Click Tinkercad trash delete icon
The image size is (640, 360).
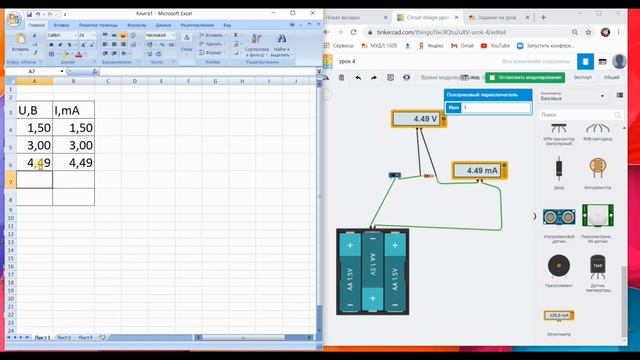click(342, 77)
